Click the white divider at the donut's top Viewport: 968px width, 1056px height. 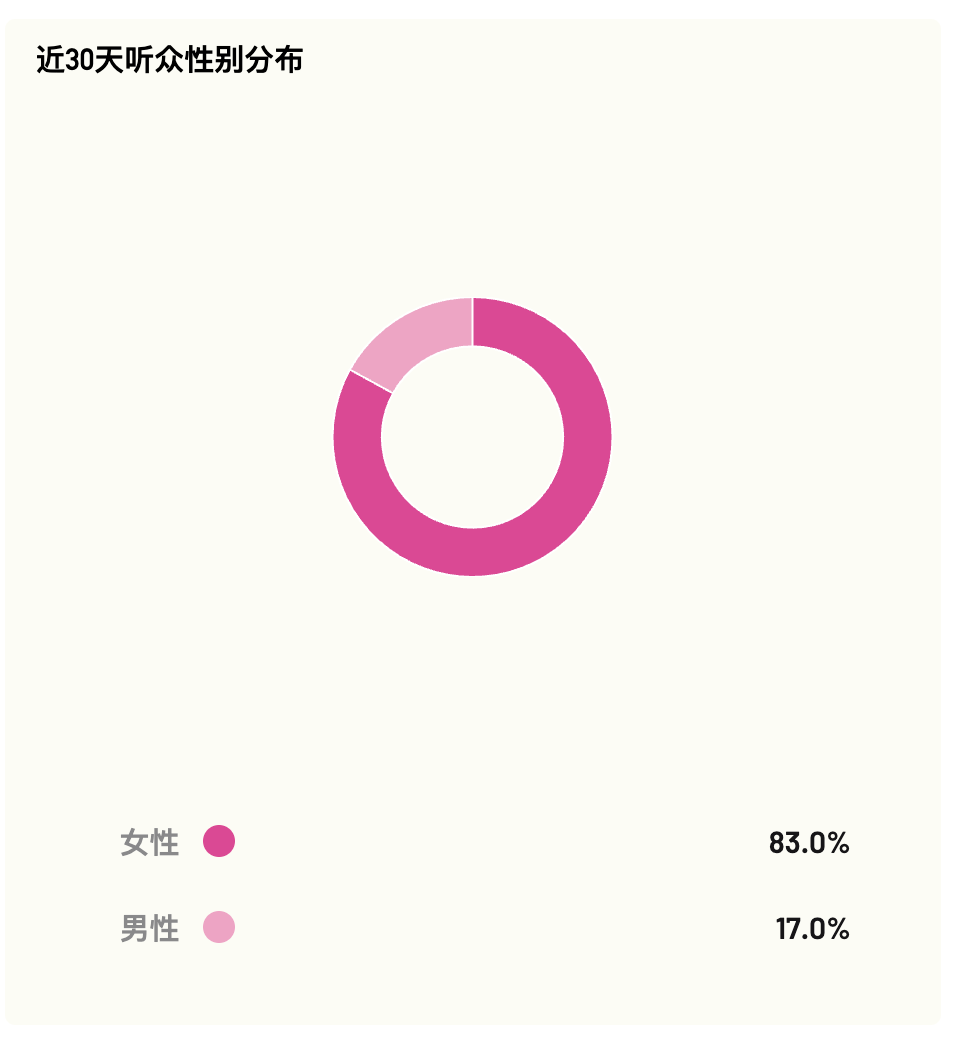[472, 321]
